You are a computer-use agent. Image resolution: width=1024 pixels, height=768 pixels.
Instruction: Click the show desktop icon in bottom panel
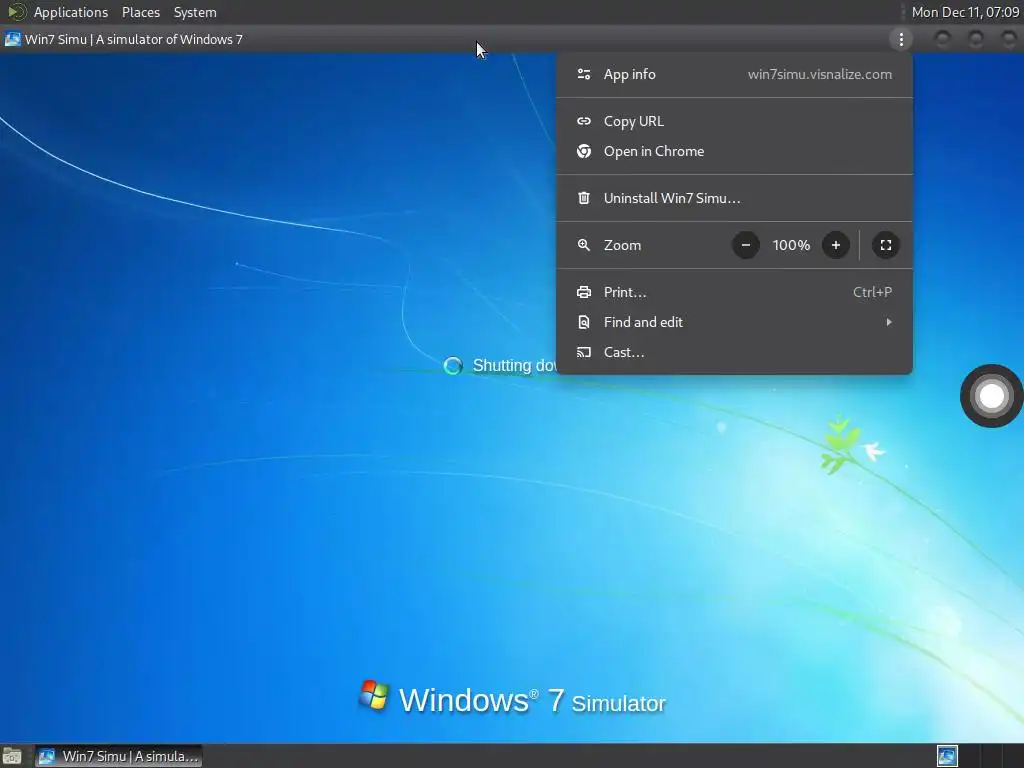coord(12,757)
